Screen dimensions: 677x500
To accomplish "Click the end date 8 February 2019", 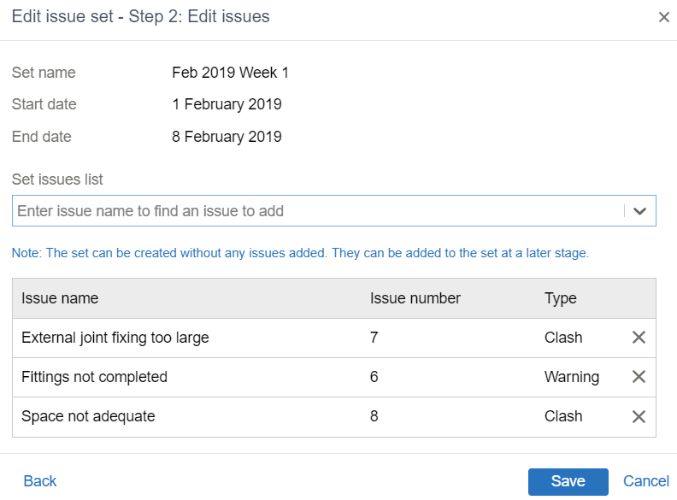I will coord(227,136).
